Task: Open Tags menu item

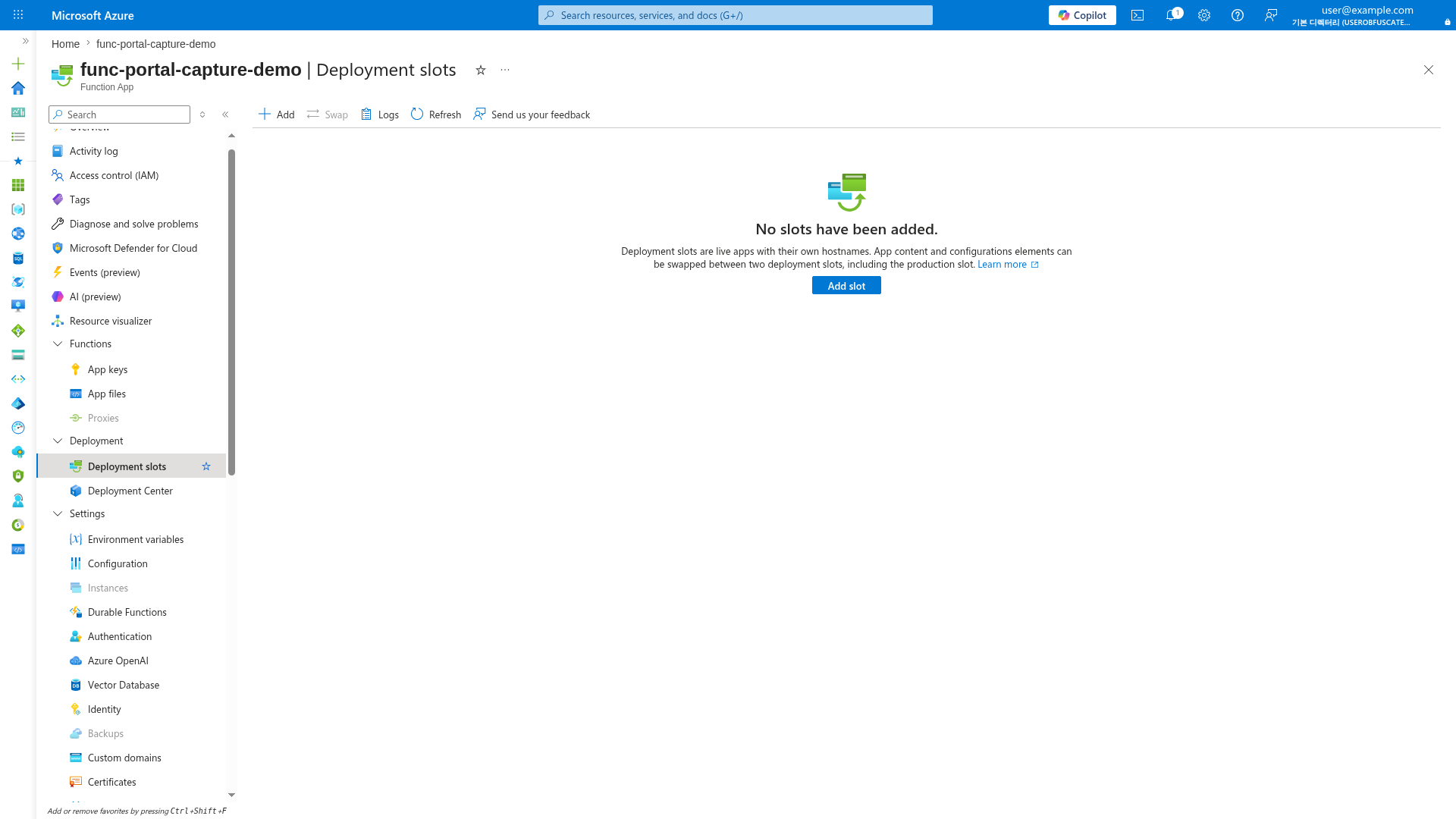Action: click(131, 199)
